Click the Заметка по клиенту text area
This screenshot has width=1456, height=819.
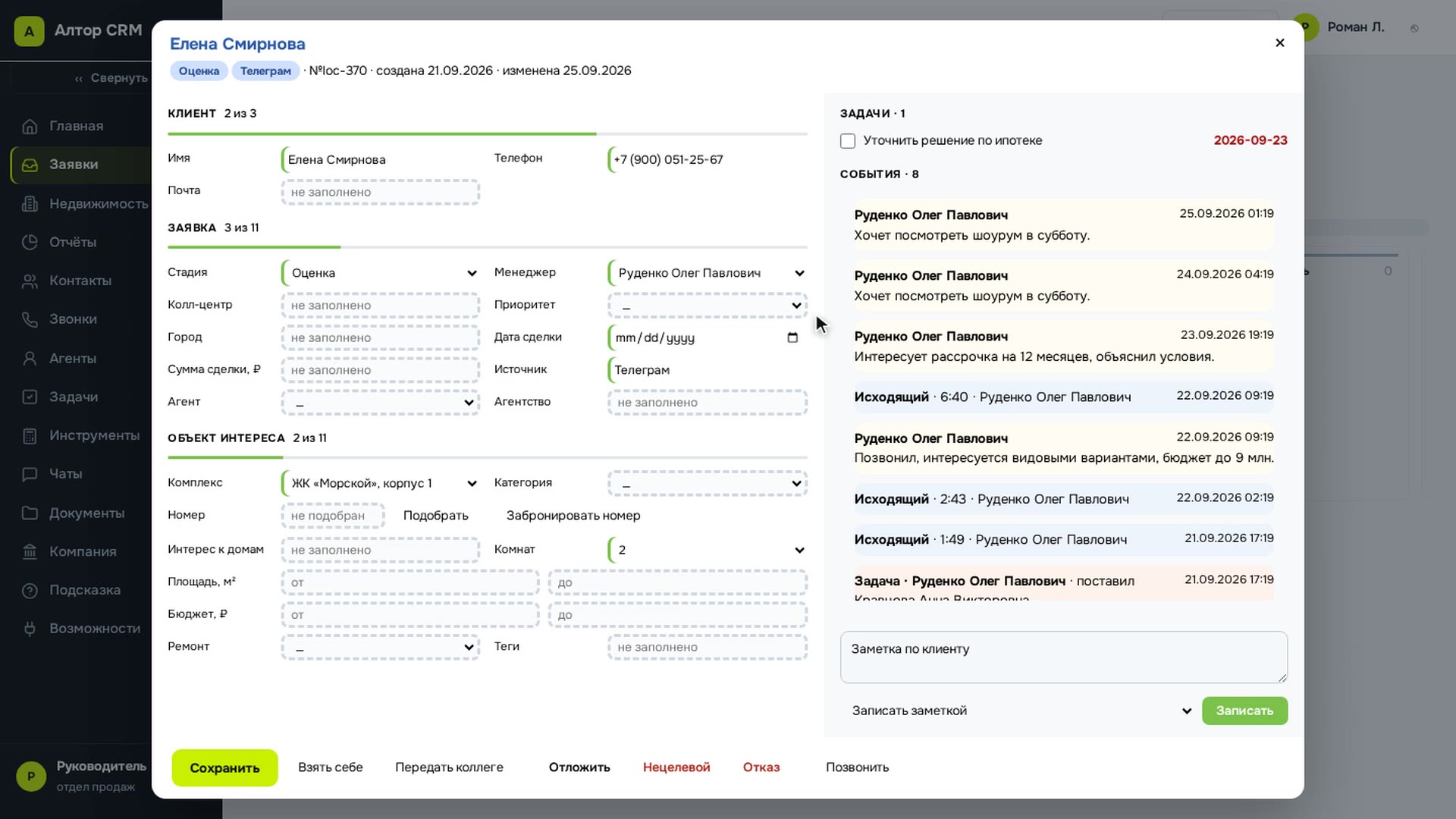(x=1063, y=657)
